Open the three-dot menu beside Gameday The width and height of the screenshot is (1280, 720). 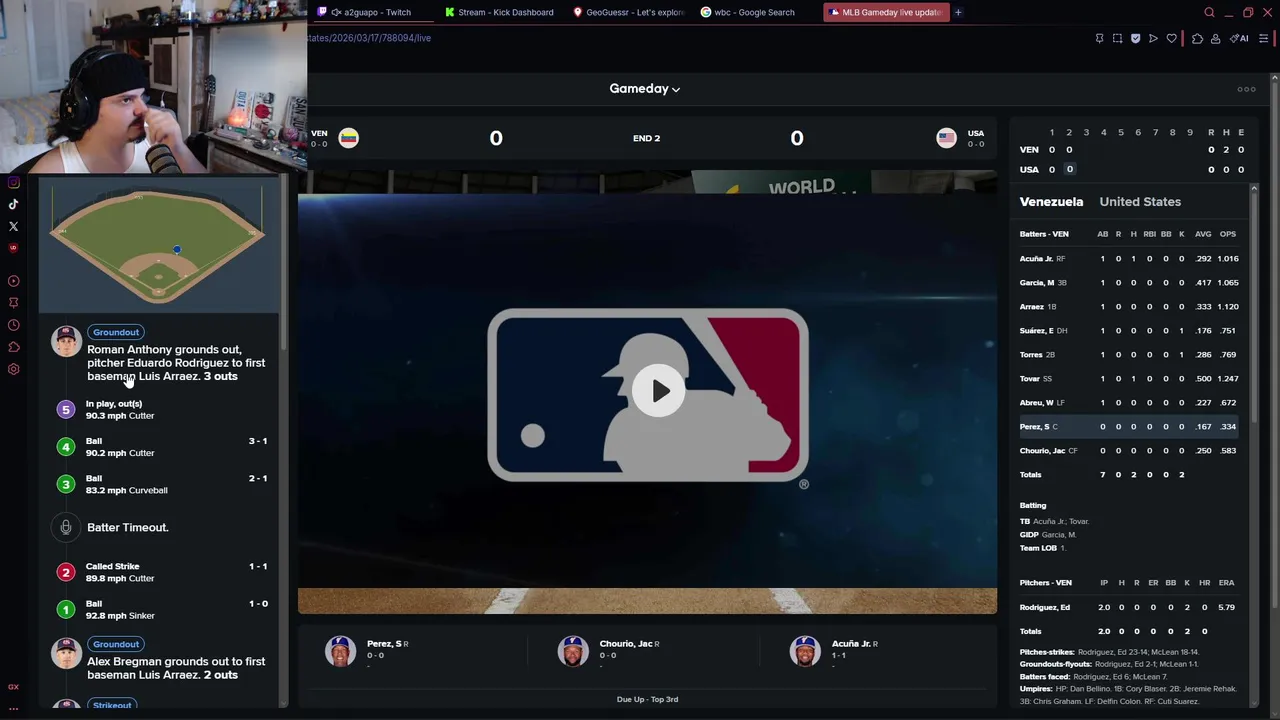click(1246, 89)
